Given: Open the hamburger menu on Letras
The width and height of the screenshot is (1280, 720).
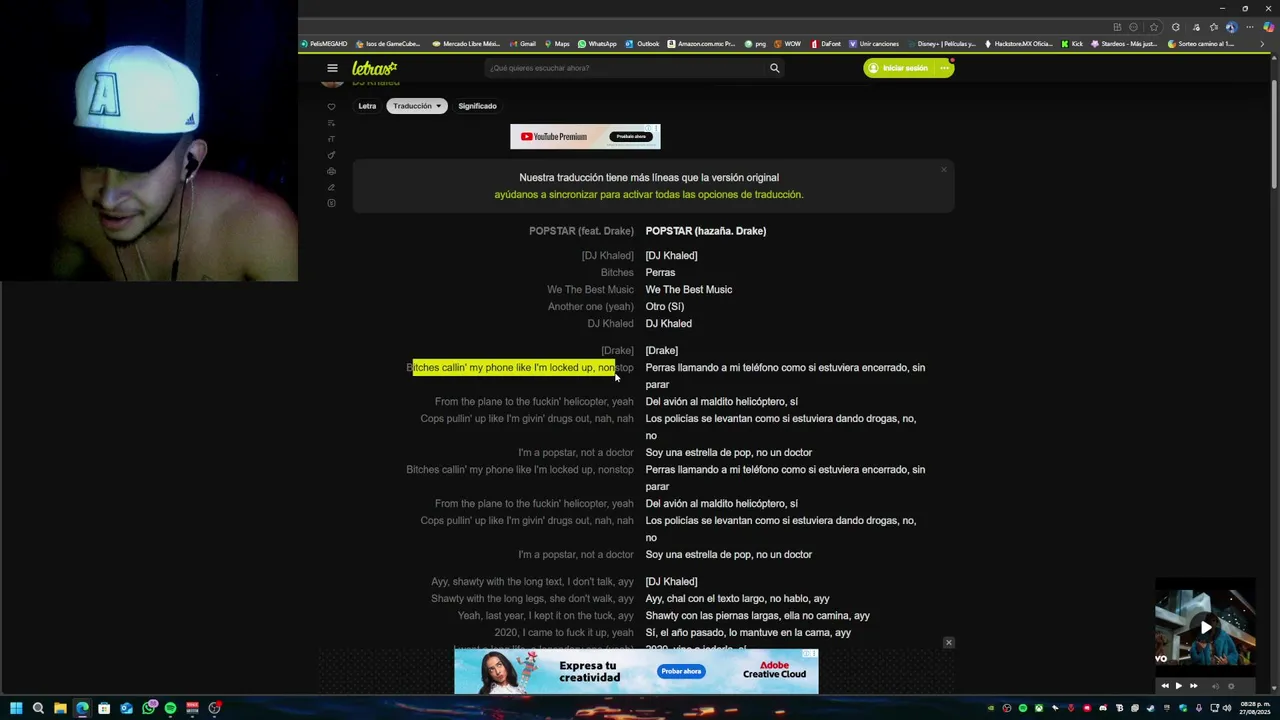Looking at the screenshot, I should click(x=332, y=68).
